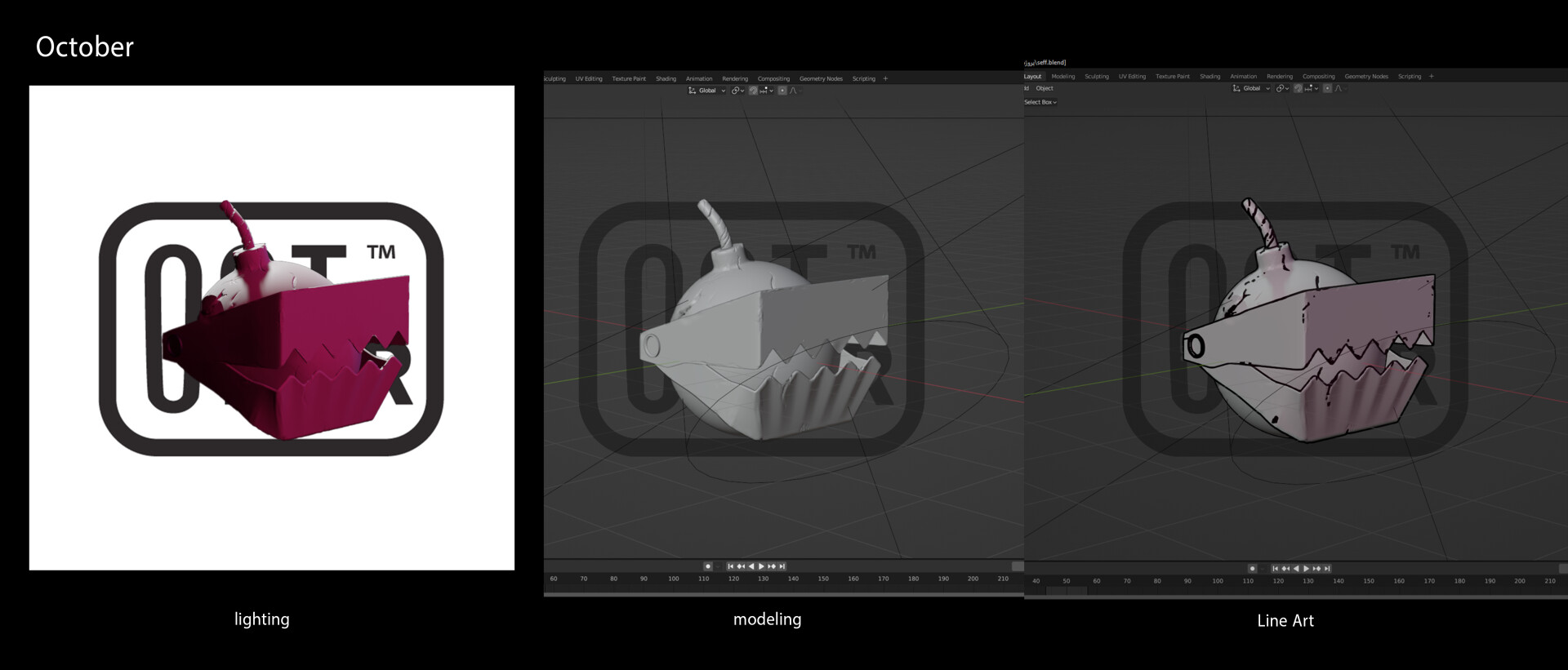Jump to last frame in the middle modeling timeline
Screen dimensions: 1568x670
pos(782,566)
